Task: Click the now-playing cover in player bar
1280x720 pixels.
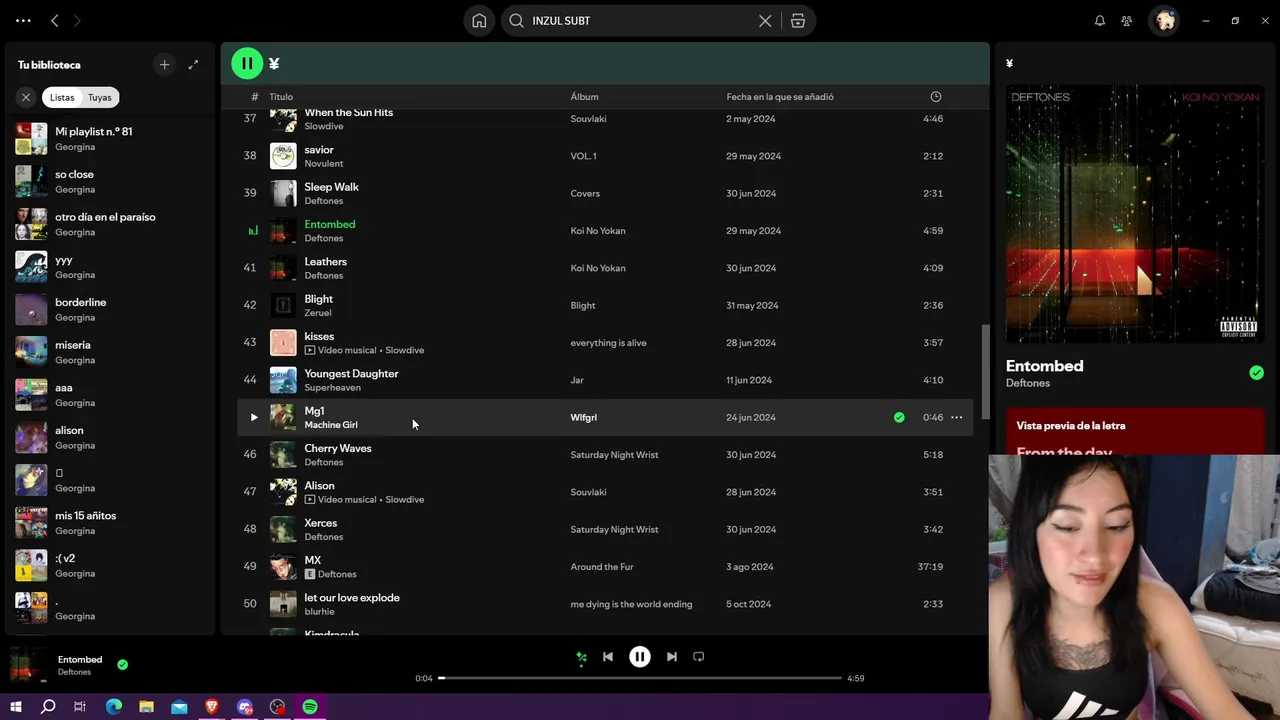Action: click(x=29, y=665)
